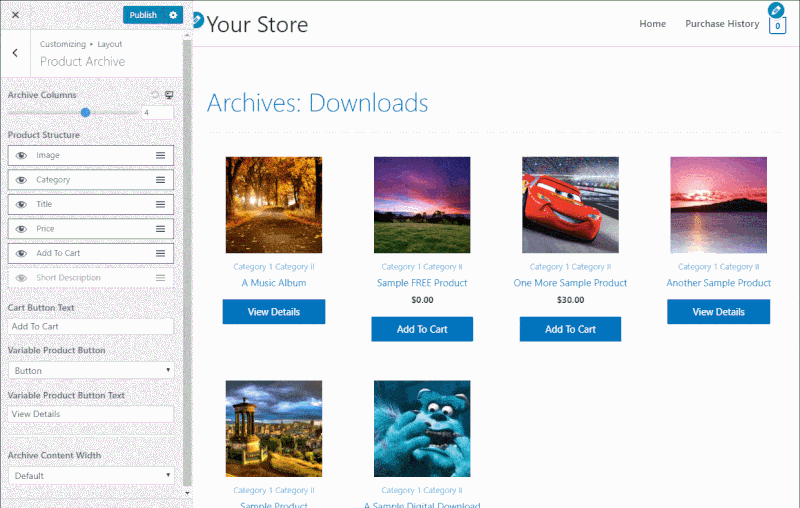
Task: Open the One More Sample Product link
Action: point(570,283)
